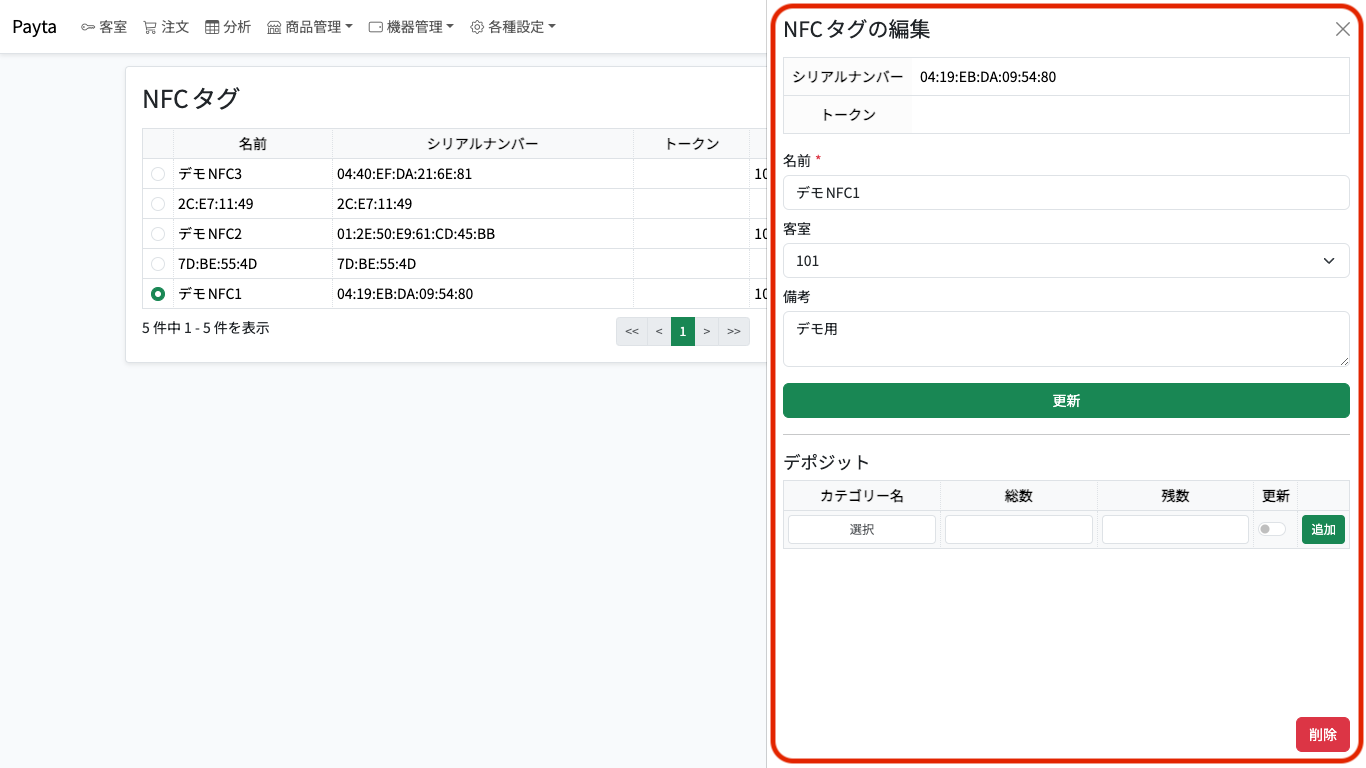Screen dimensions: 1366x768
Task: Jump to last page with >> button
Action: pyautogui.click(x=734, y=331)
